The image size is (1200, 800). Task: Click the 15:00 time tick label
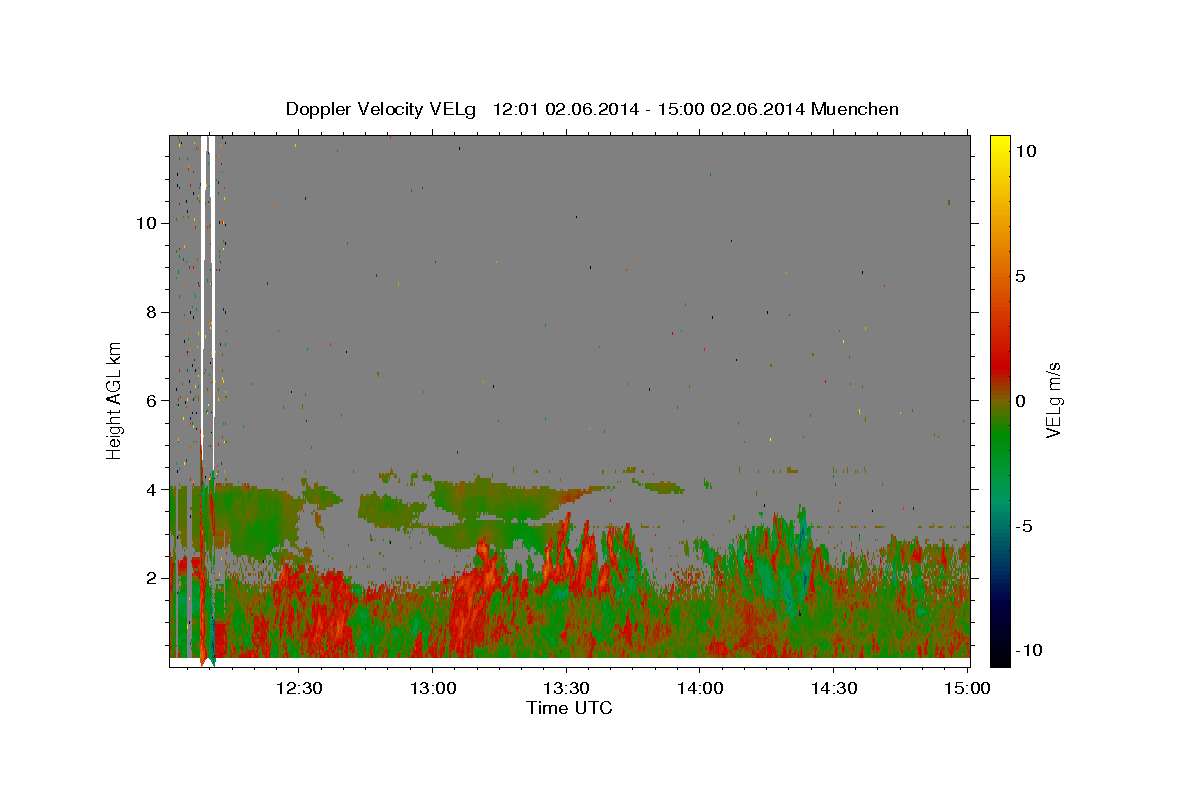tap(966, 688)
